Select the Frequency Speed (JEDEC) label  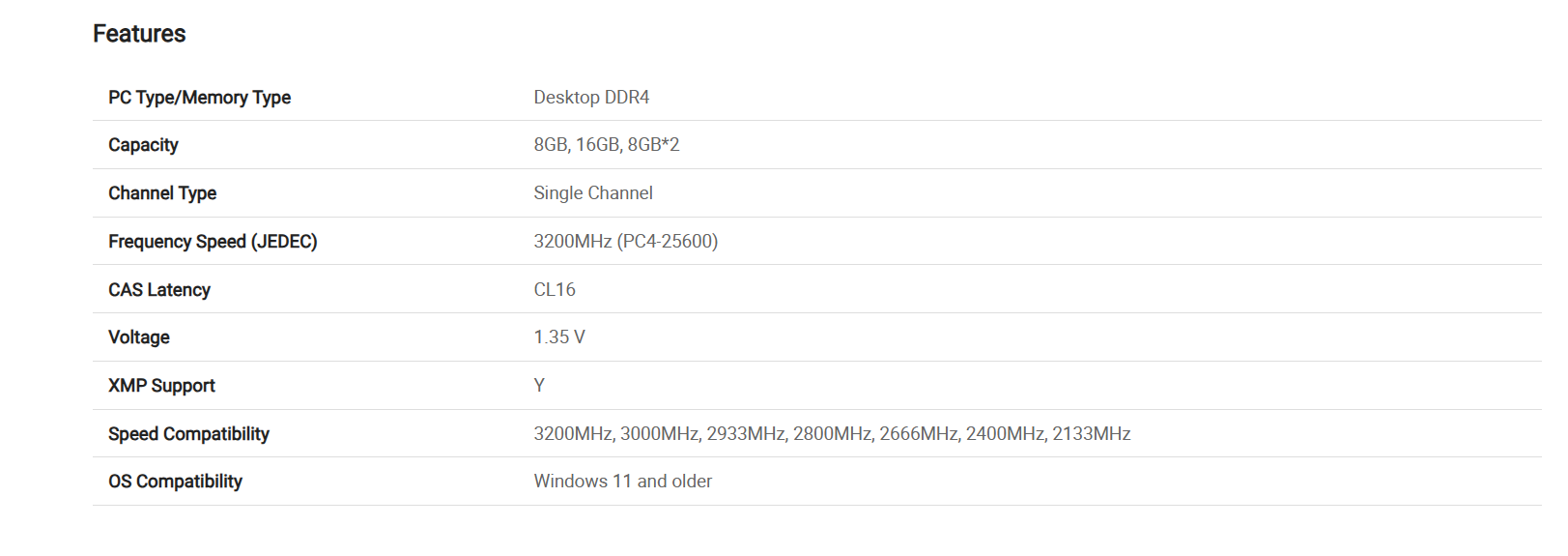[x=213, y=242]
